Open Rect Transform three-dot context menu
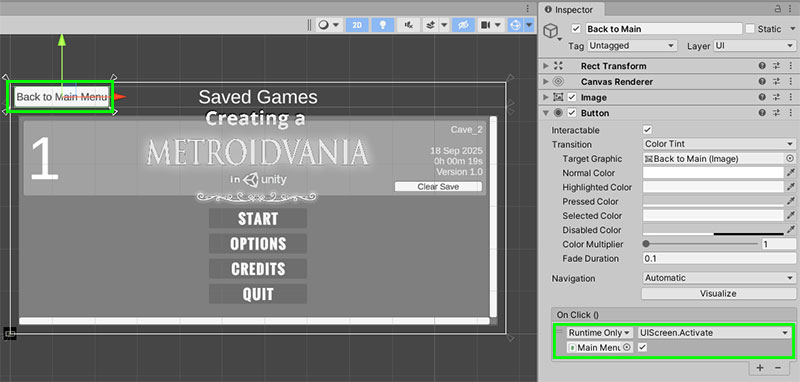 point(791,66)
